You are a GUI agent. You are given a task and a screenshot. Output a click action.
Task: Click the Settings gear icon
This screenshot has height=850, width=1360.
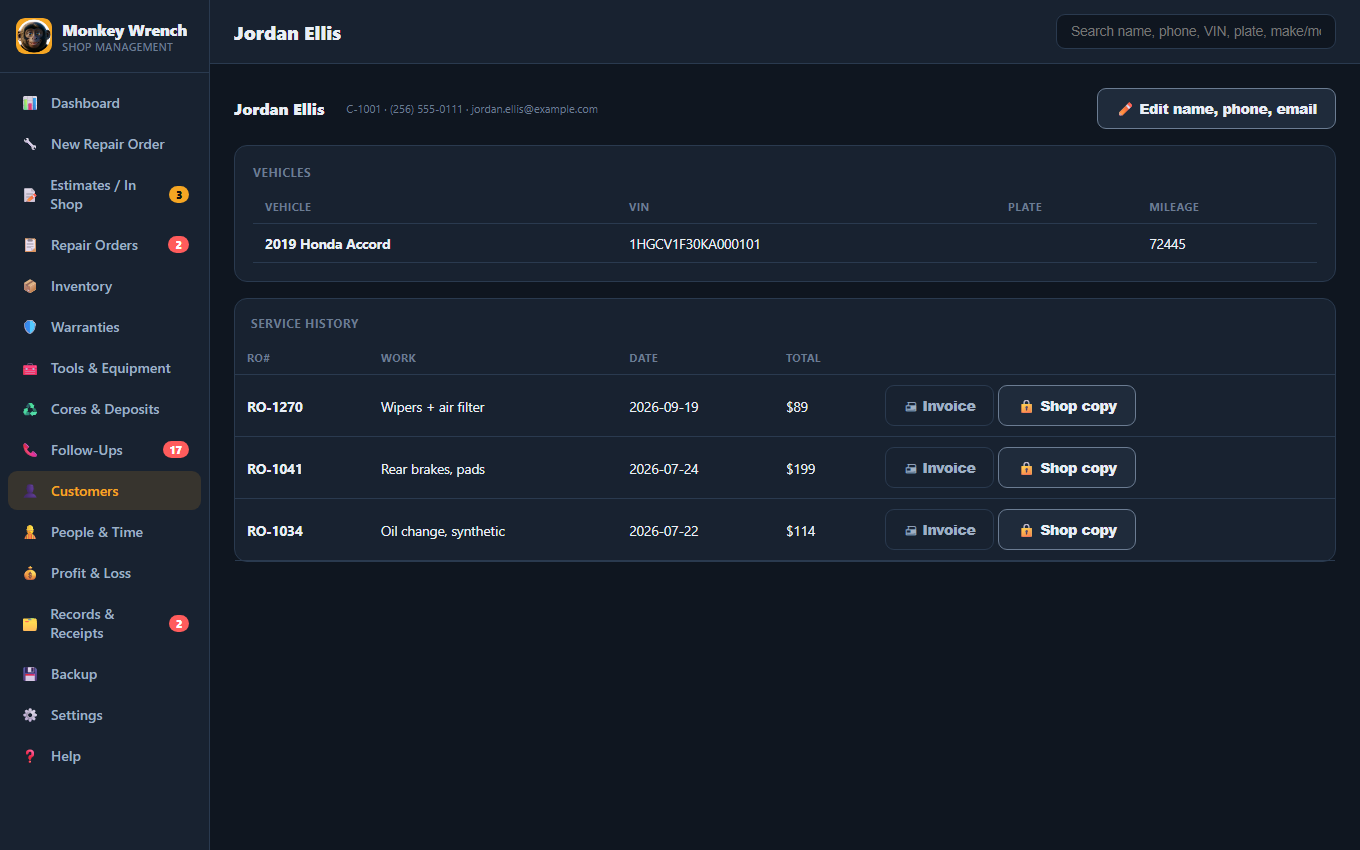(30, 715)
